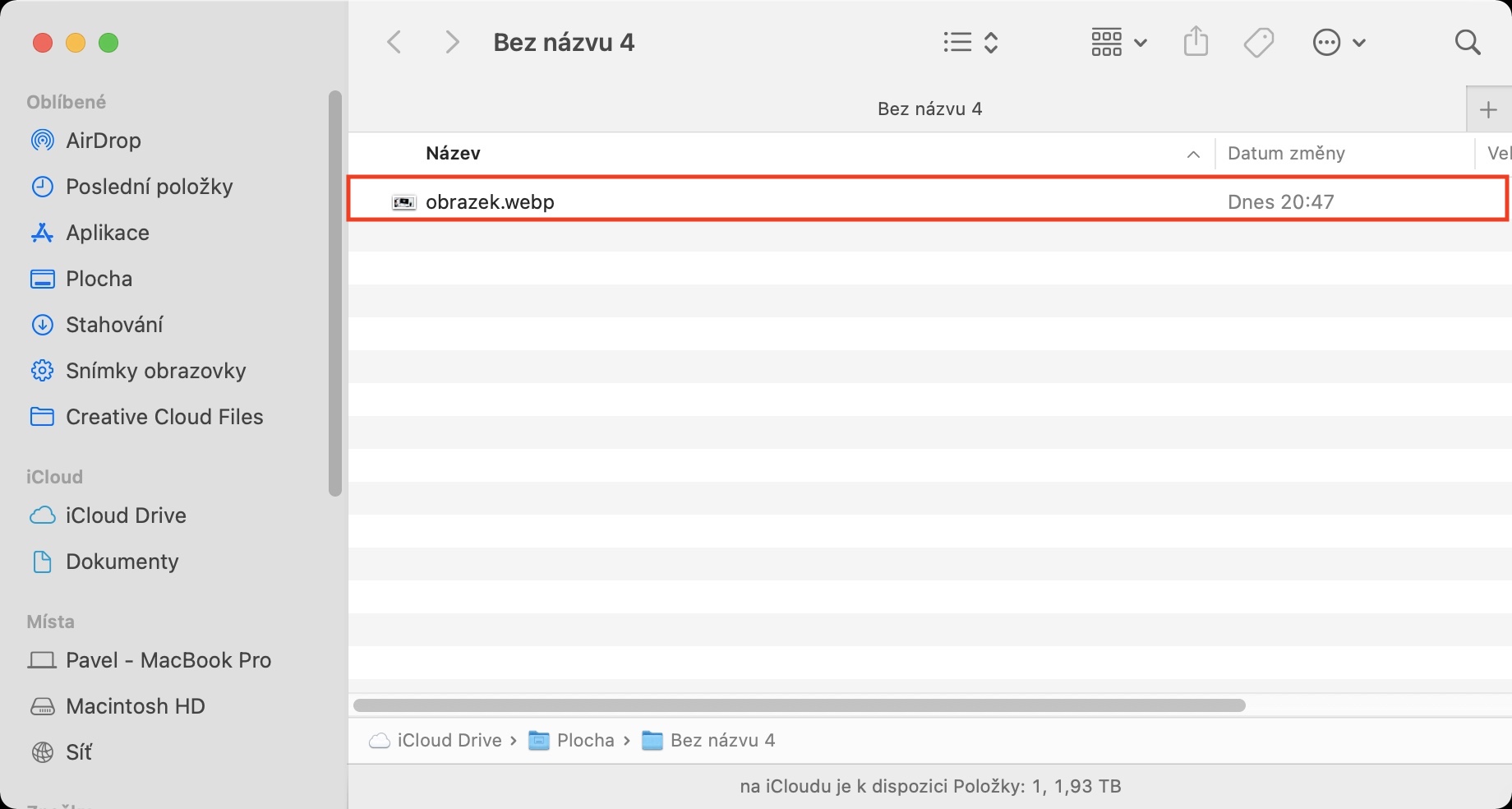Select the "Bez názvu 4" tab
The height and width of the screenshot is (809, 1512).
coord(929,109)
